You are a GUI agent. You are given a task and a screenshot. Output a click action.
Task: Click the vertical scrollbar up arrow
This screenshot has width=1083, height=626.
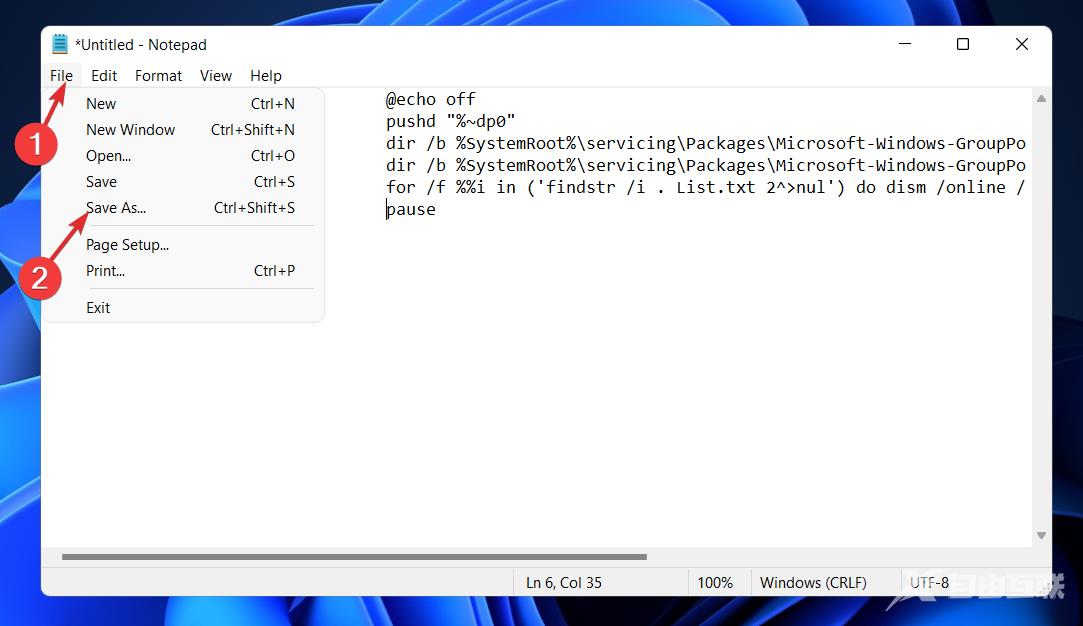pyautogui.click(x=1041, y=99)
